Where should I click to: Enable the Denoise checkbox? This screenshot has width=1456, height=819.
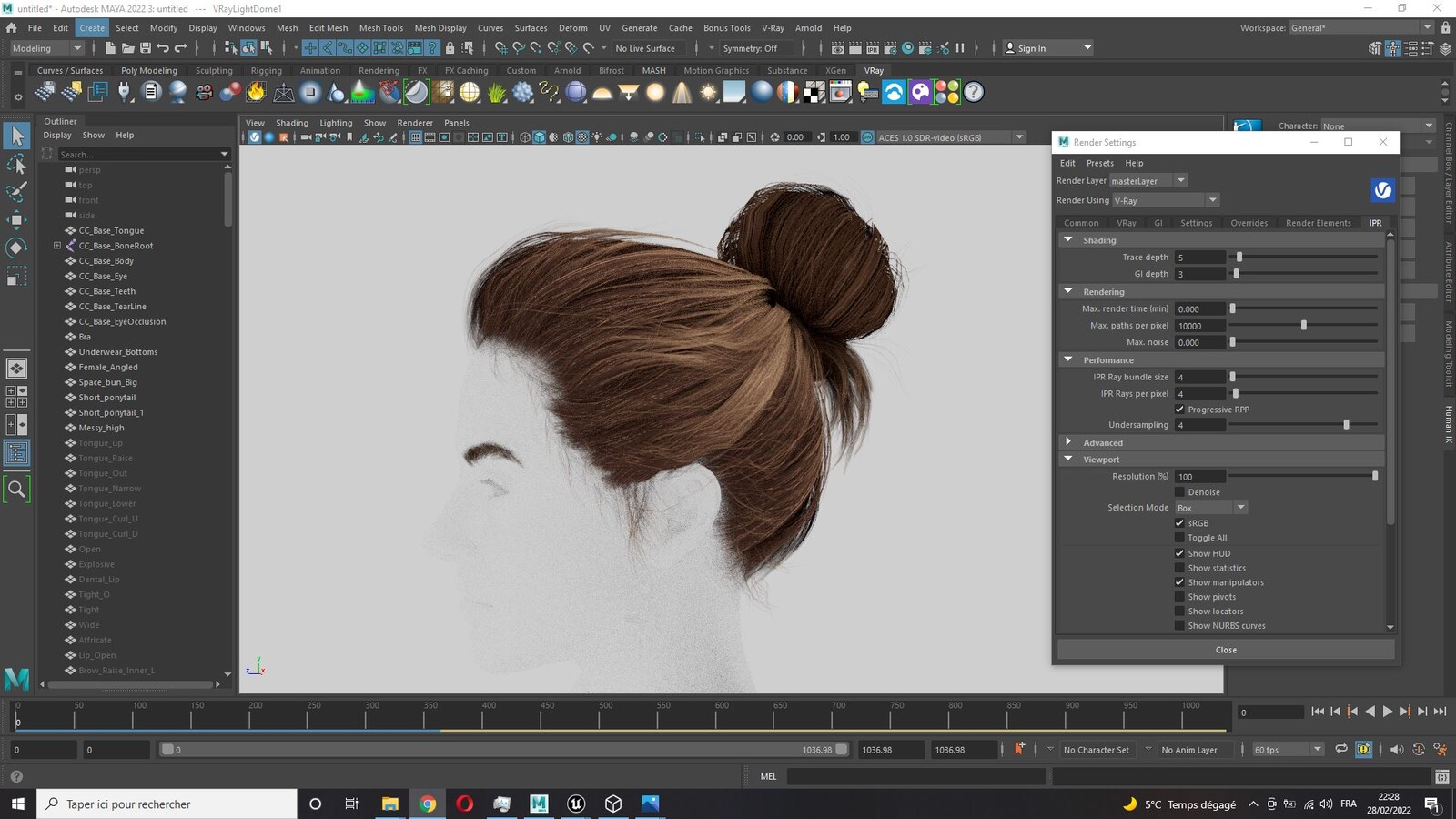click(1179, 492)
